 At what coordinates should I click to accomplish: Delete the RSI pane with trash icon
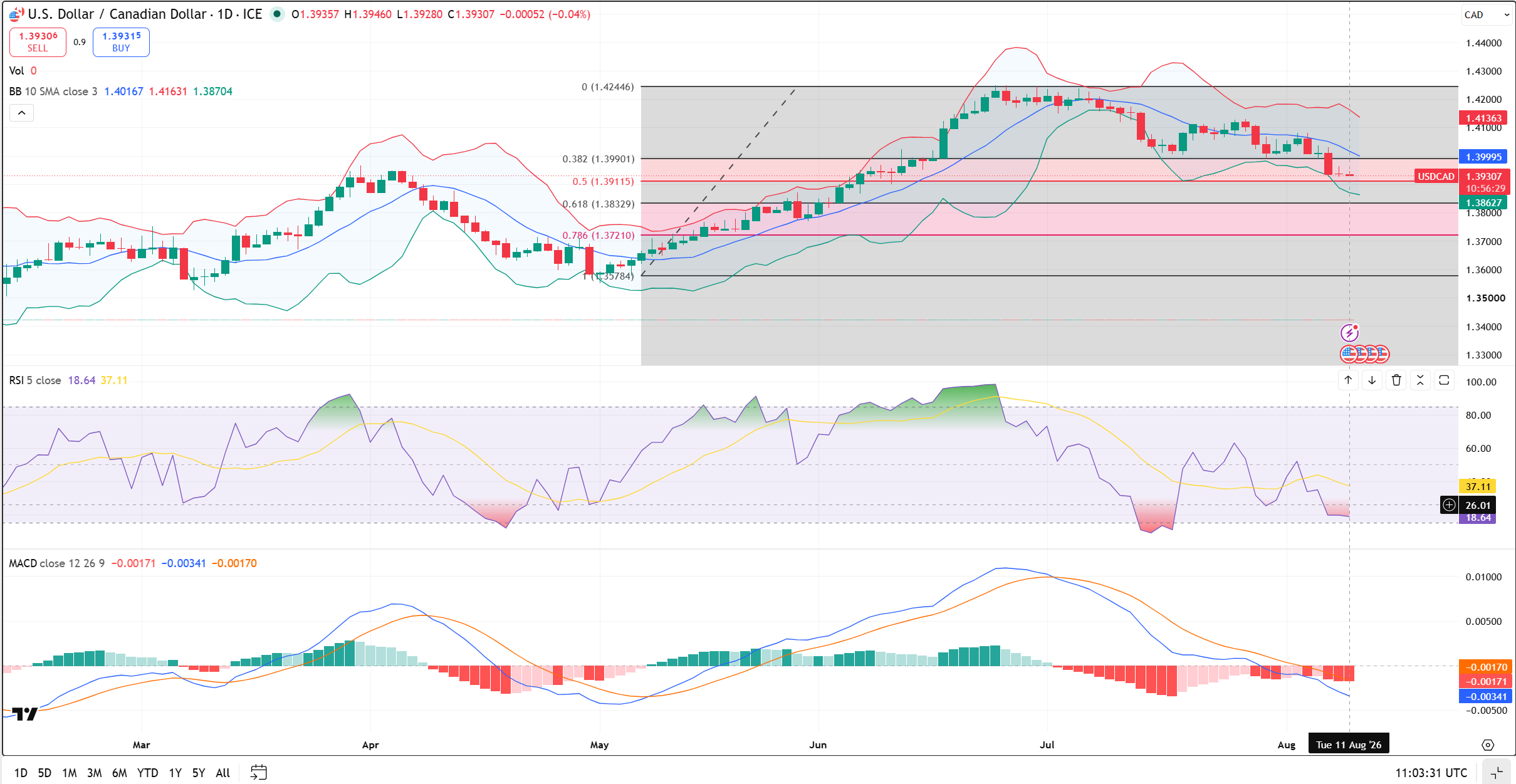pyautogui.click(x=1396, y=380)
